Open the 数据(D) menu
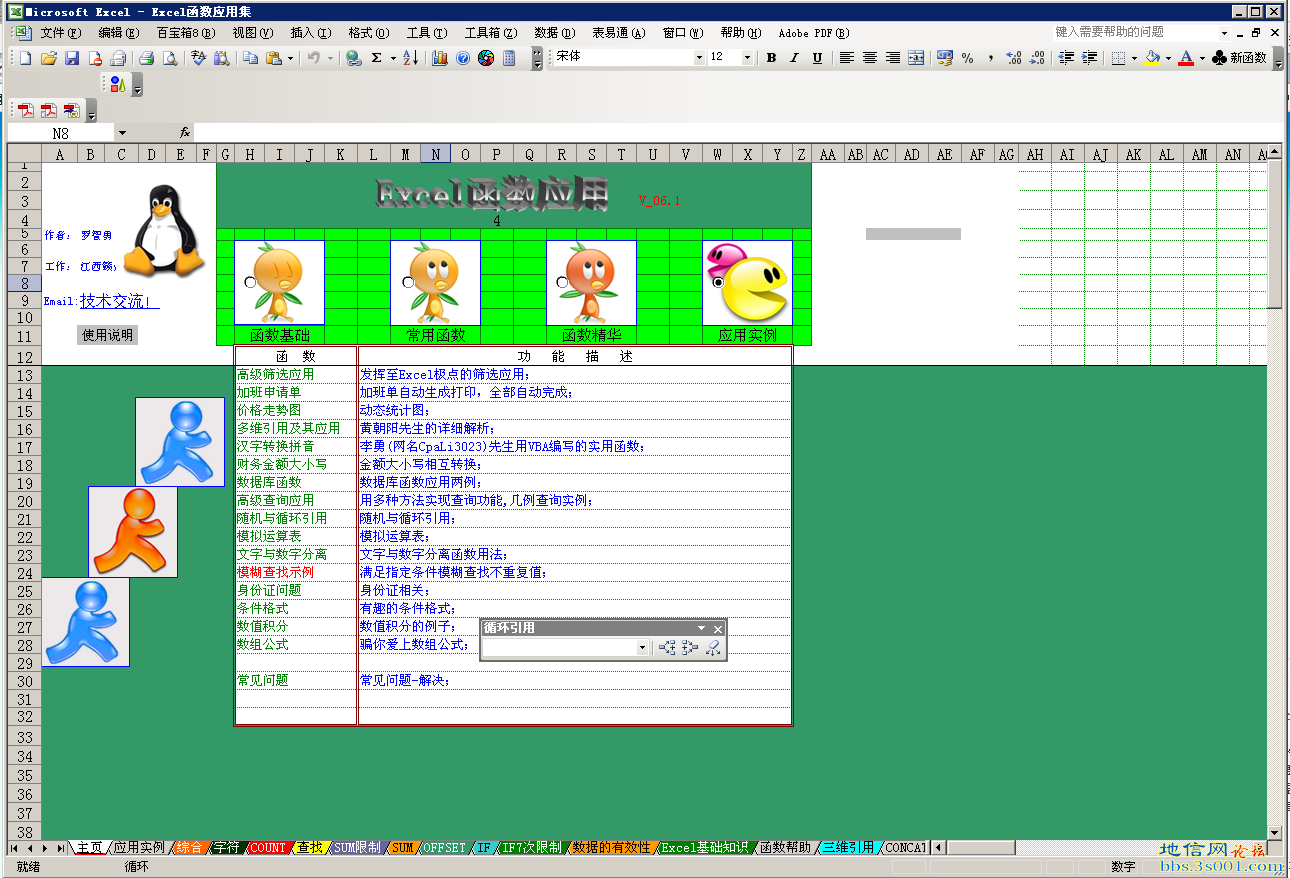1290x878 pixels. pyautogui.click(x=554, y=33)
